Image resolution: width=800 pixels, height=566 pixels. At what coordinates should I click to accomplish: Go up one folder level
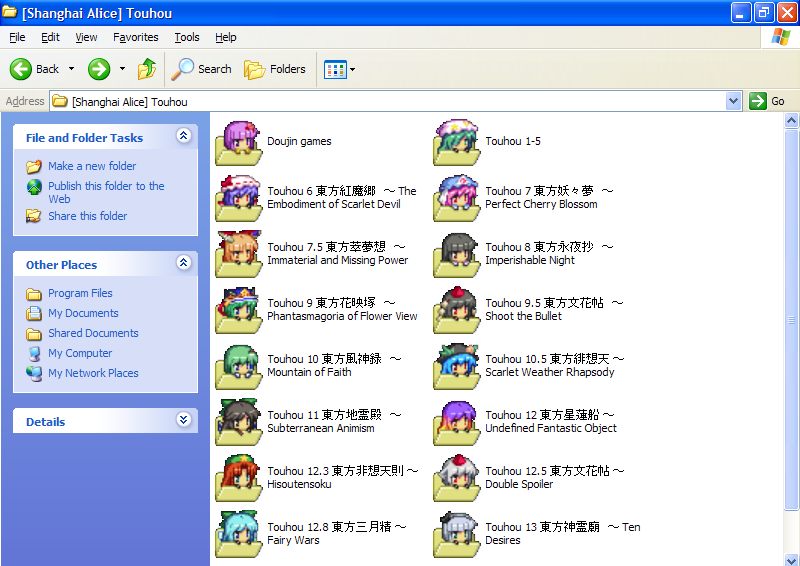click(x=147, y=69)
